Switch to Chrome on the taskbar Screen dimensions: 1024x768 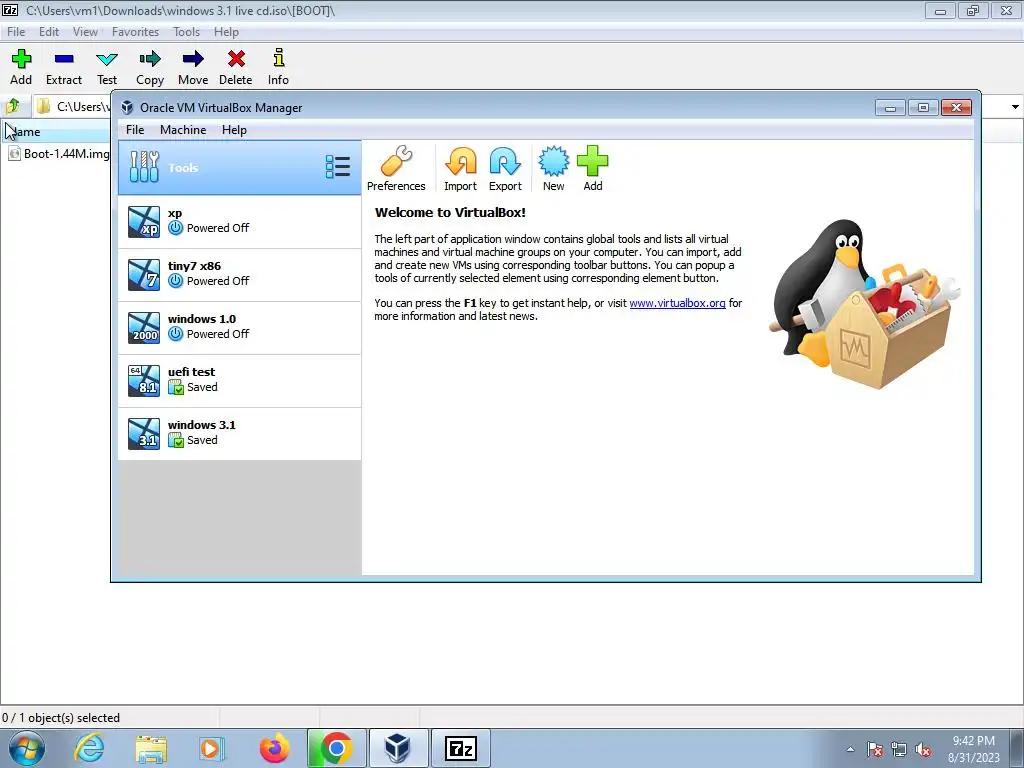click(x=336, y=748)
